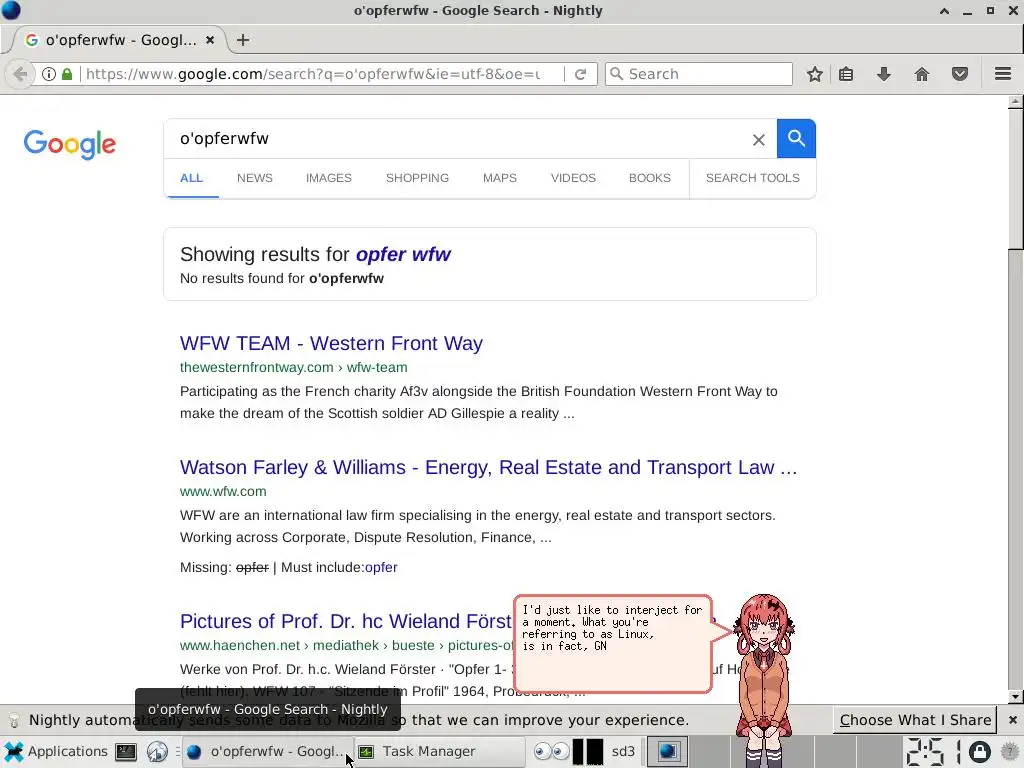The image size is (1024, 768).
Task: Click the www.wfw.com URL text
Action: [223, 492]
